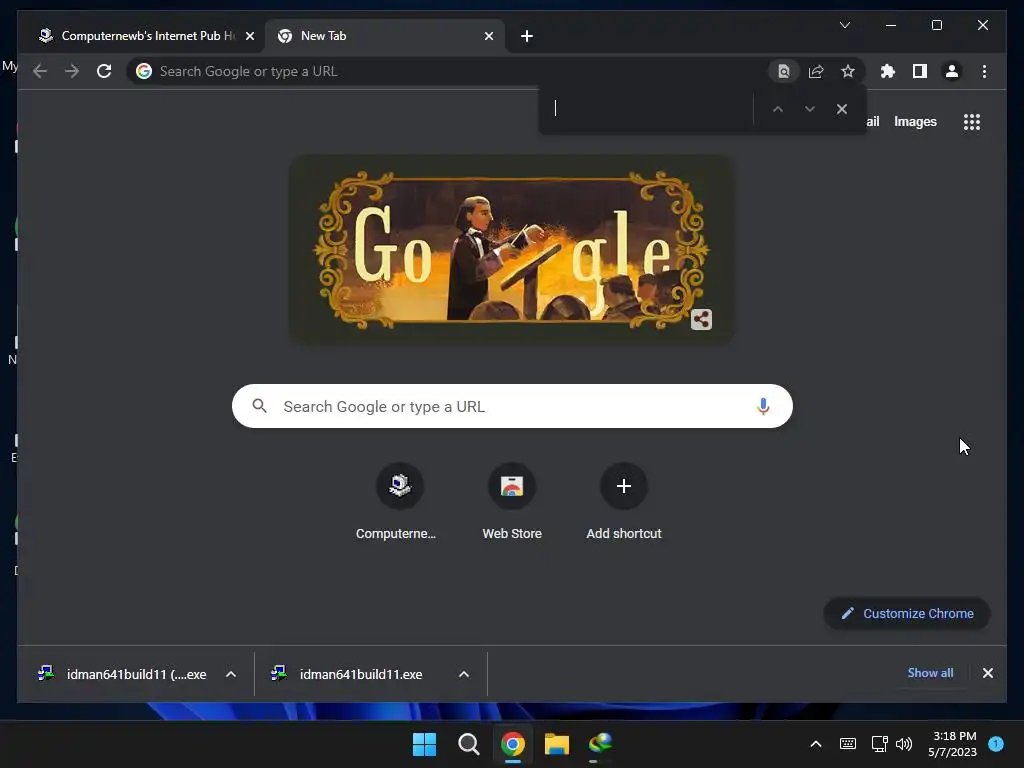Image resolution: width=1024 pixels, height=768 pixels.
Task: Open the Extensions puzzle piece icon
Action: (888, 71)
